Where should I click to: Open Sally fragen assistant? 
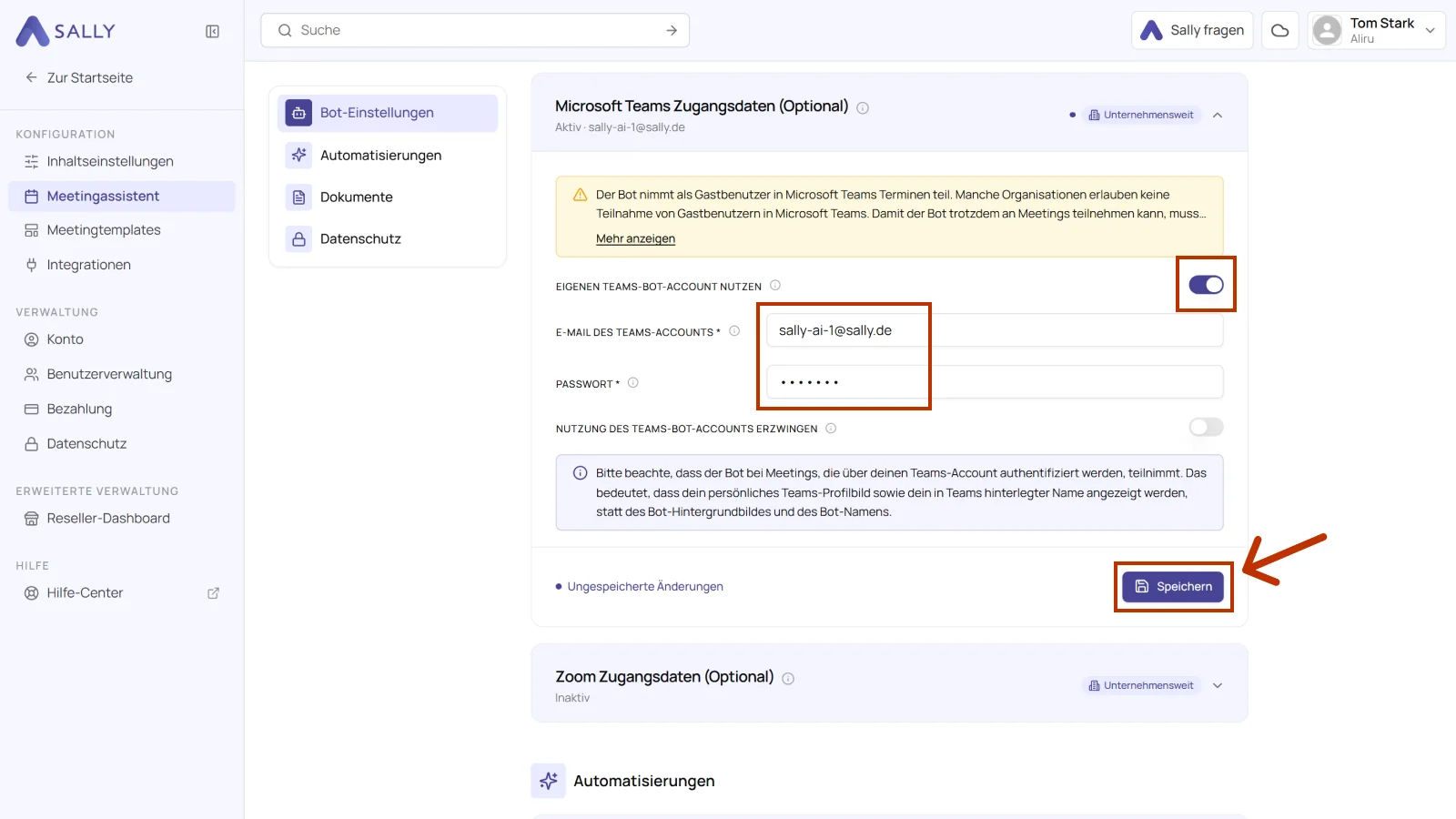[1192, 30]
